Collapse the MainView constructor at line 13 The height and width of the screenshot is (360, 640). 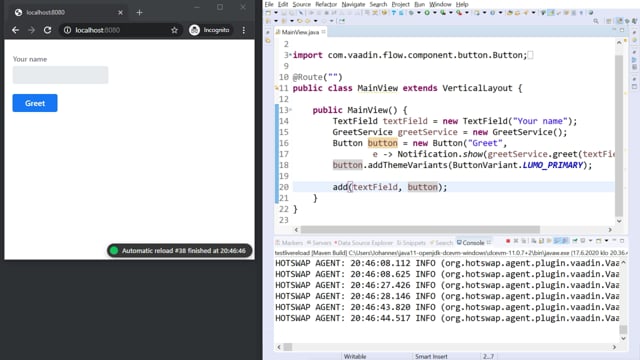pyautogui.click(x=291, y=110)
